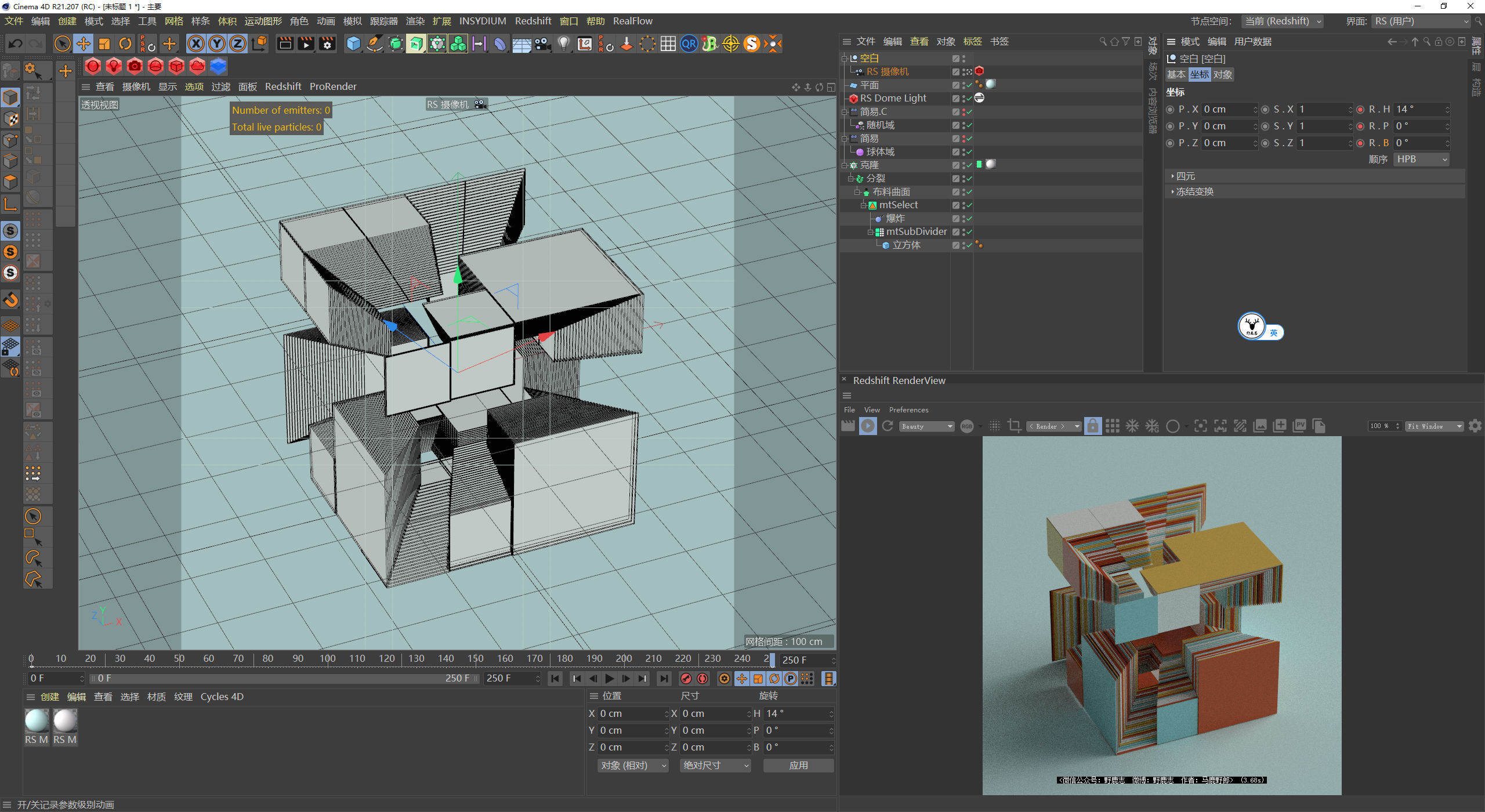Start the Redshift RenderView IPR play button
1485x812 pixels.
868,426
